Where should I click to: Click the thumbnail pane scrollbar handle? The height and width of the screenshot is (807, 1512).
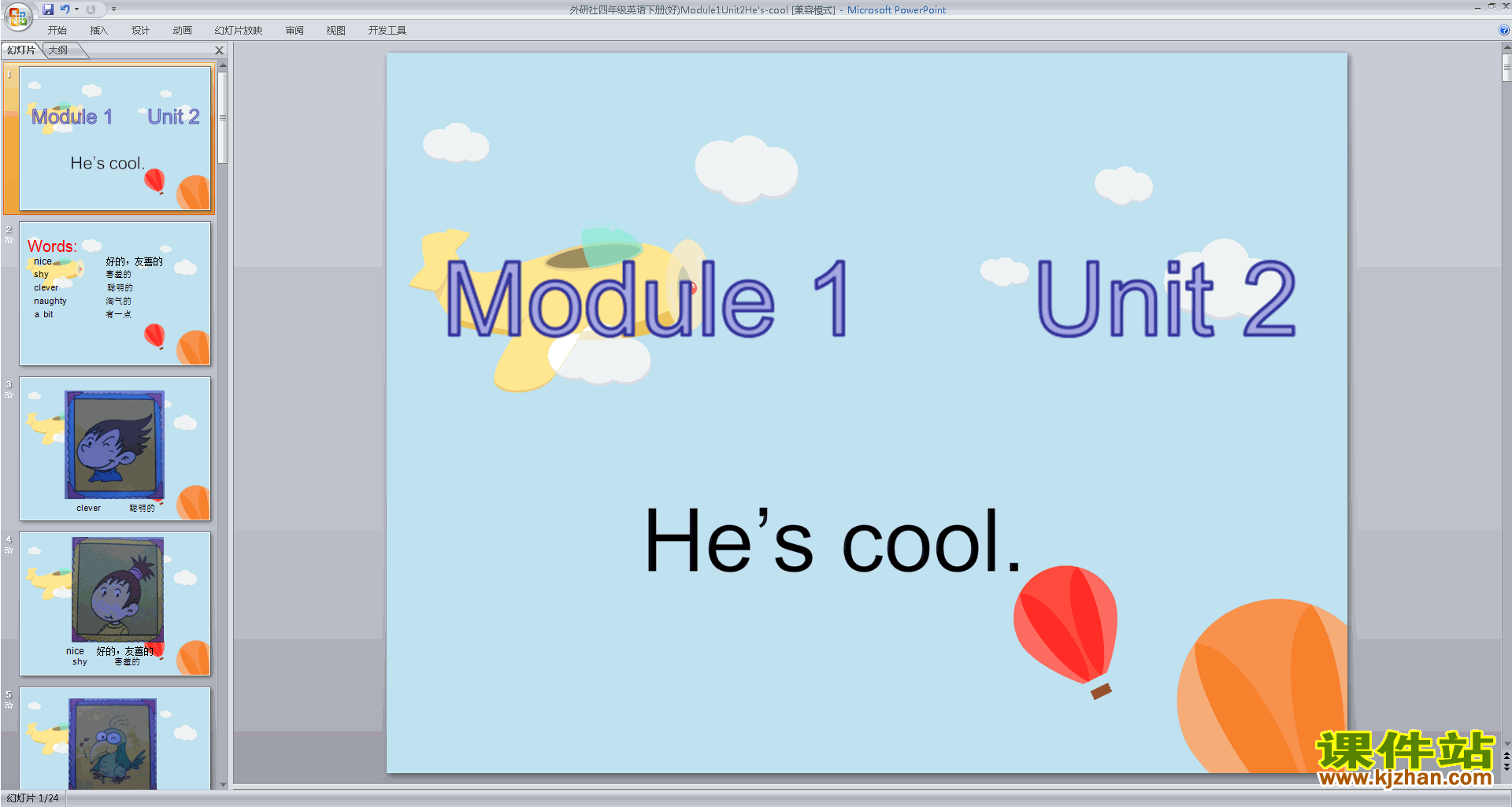(x=223, y=117)
